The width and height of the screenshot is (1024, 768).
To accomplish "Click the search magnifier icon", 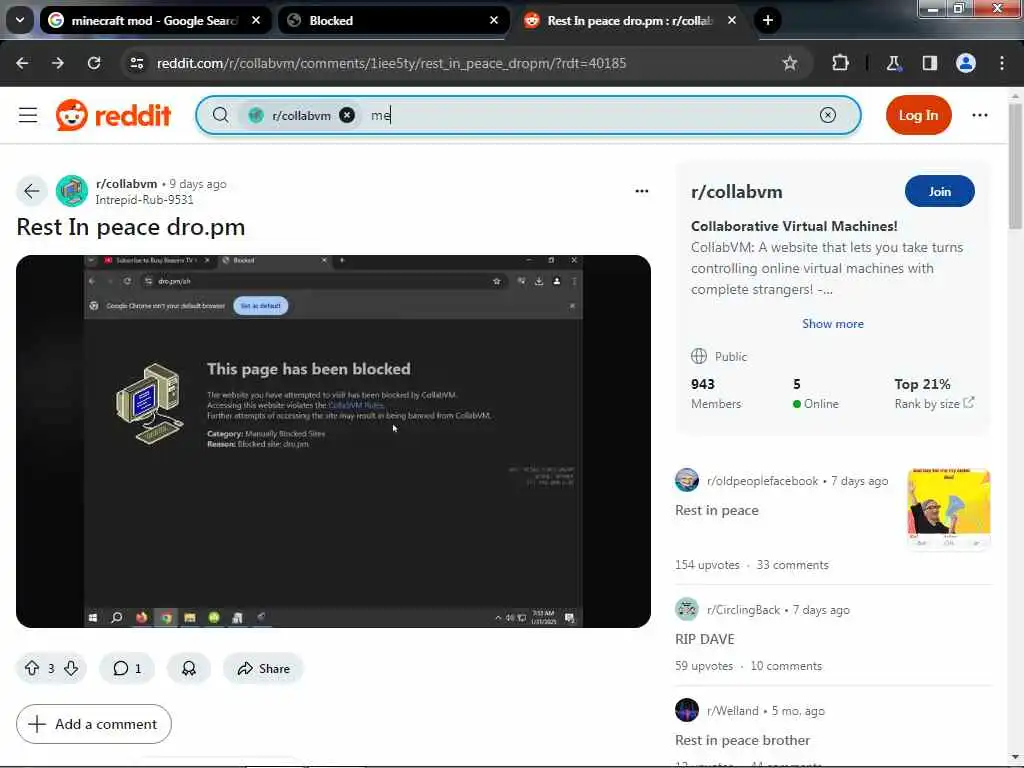I will (x=221, y=115).
